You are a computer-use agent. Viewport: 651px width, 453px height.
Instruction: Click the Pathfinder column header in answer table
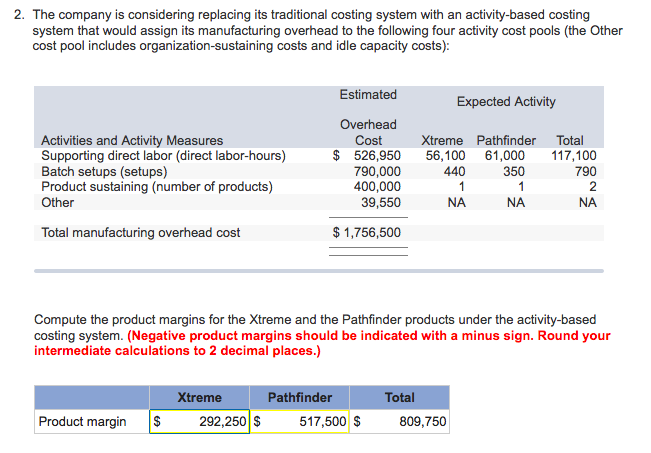click(x=300, y=397)
